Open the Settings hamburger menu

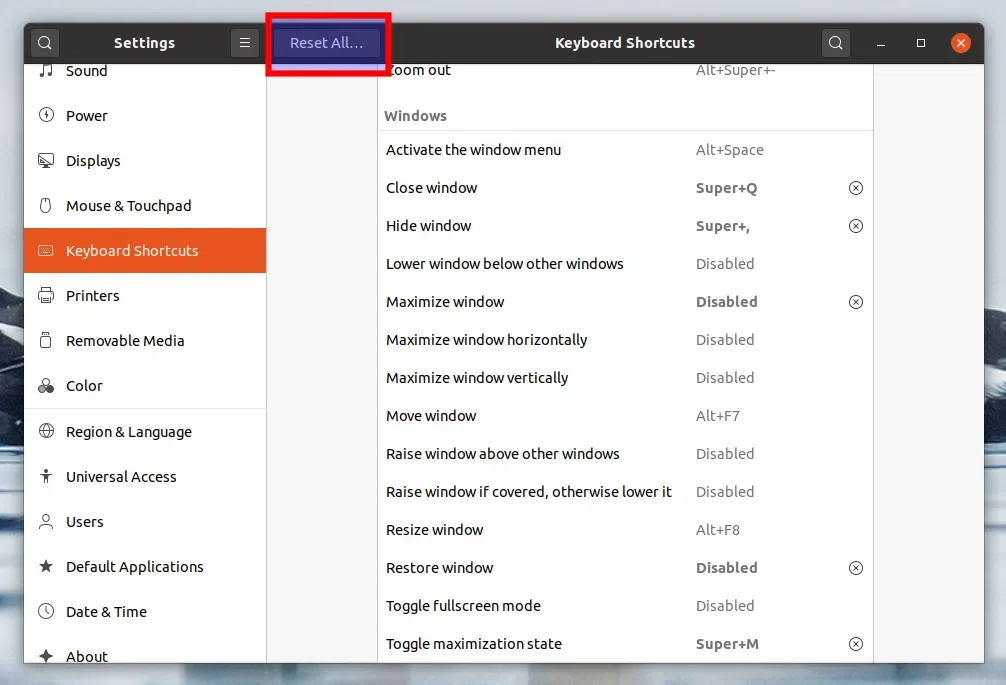click(245, 43)
